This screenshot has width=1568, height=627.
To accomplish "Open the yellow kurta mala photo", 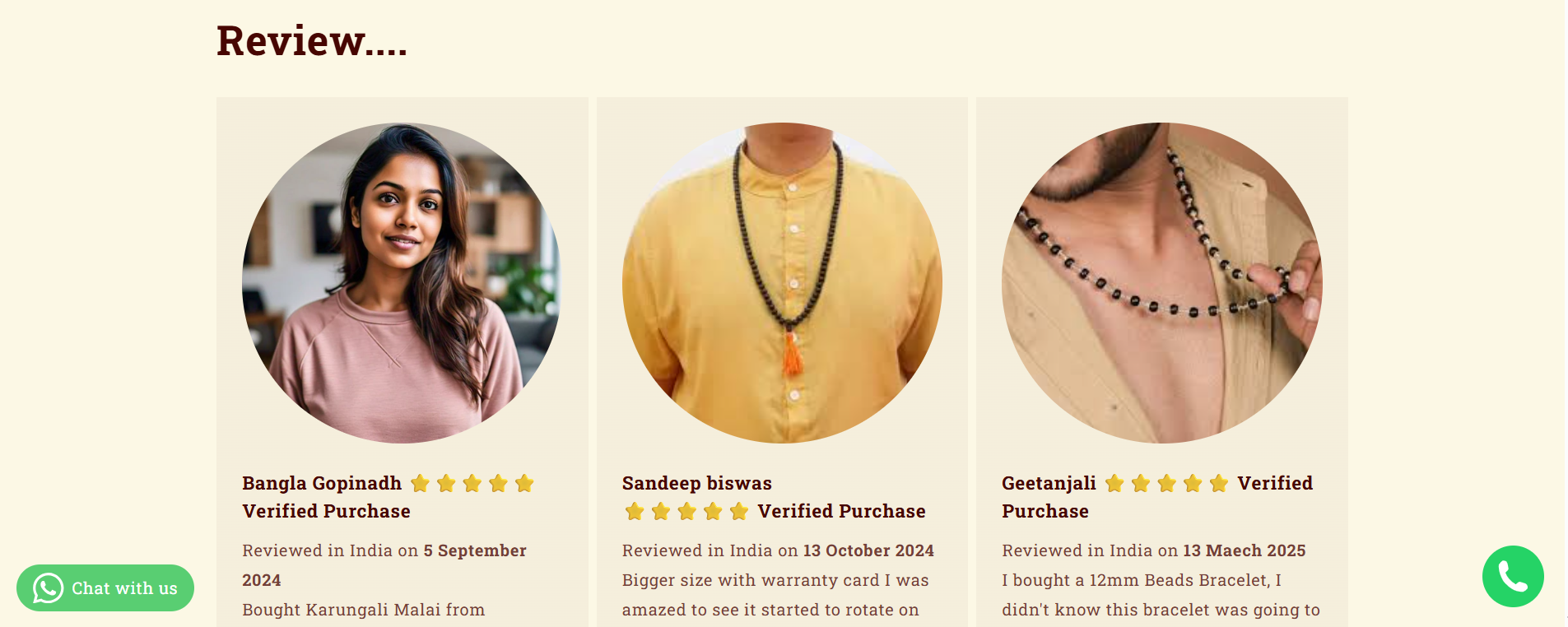I will (x=782, y=283).
